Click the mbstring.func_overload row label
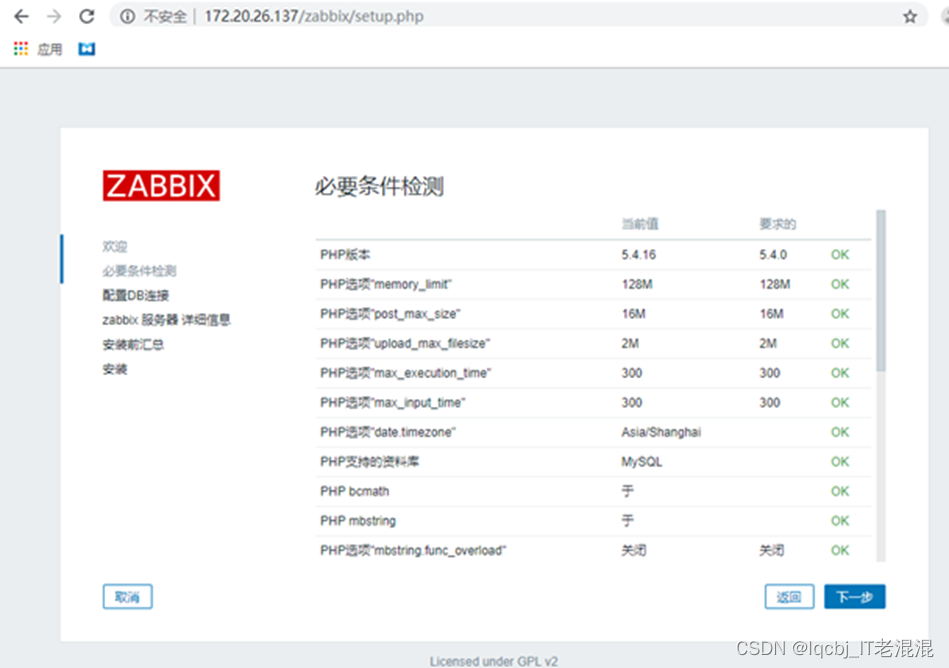Image resolution: width=949 pixels, height=668 pixels. point(413,551)
